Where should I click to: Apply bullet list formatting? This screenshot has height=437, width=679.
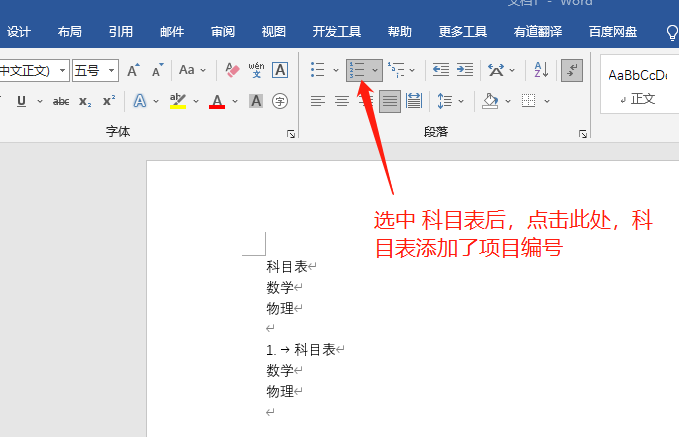point(318,70)
